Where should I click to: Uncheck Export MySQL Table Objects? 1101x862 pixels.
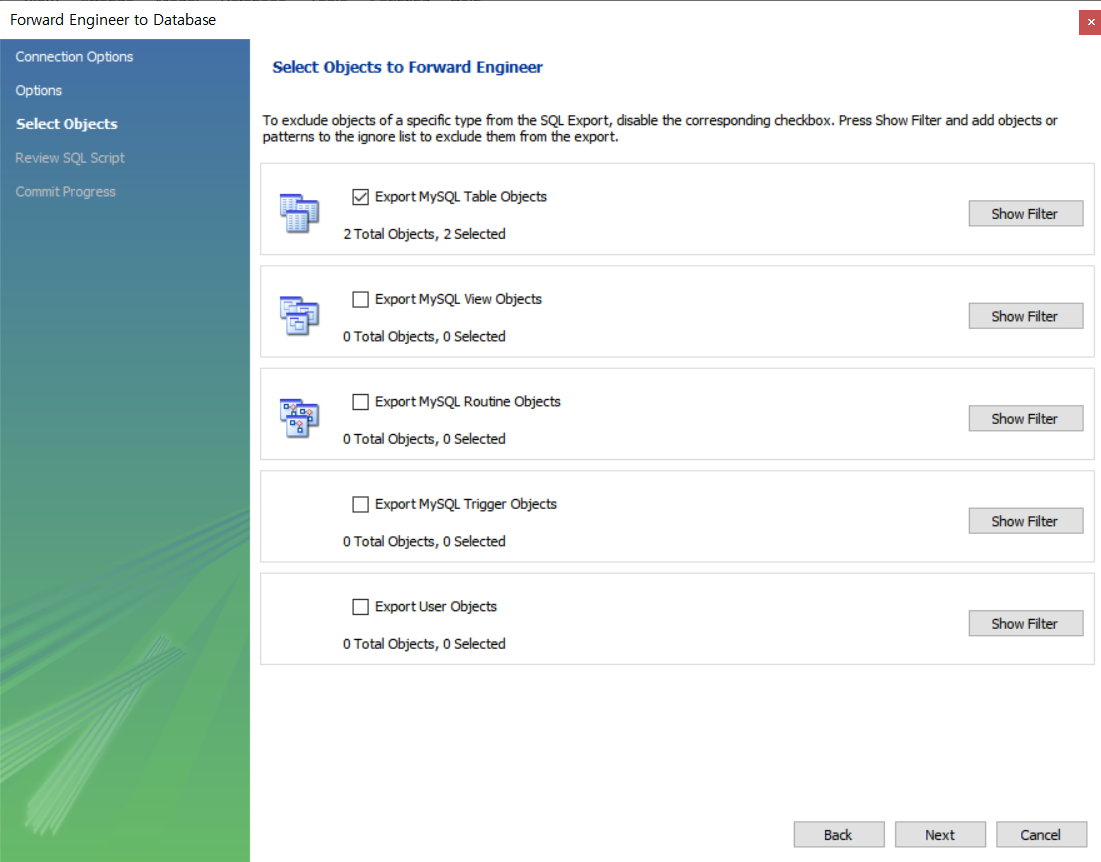(360, 197)
